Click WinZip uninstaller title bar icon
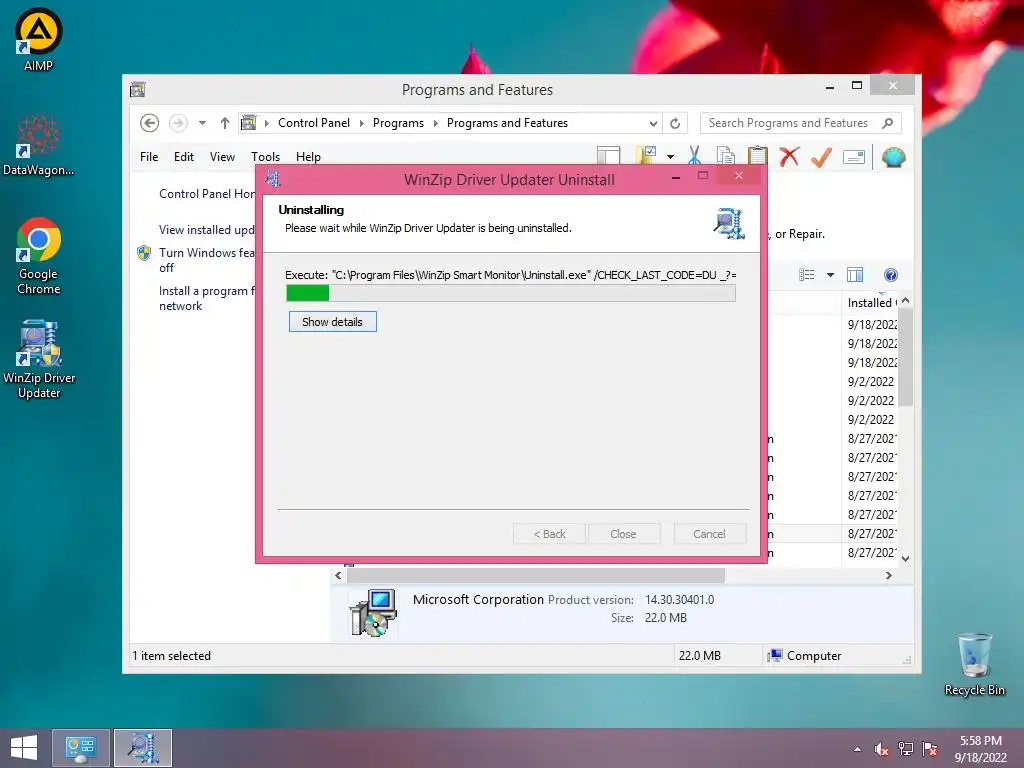This screenshot has height=768, width=1024. [273, 178]
